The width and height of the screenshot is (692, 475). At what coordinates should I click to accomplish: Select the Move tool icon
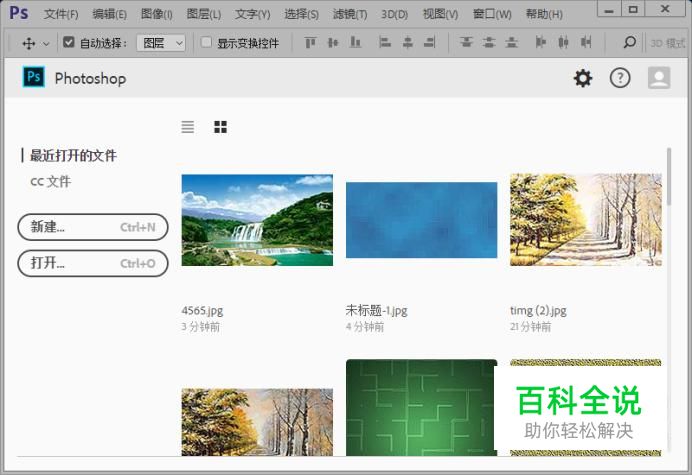(28, 43)
